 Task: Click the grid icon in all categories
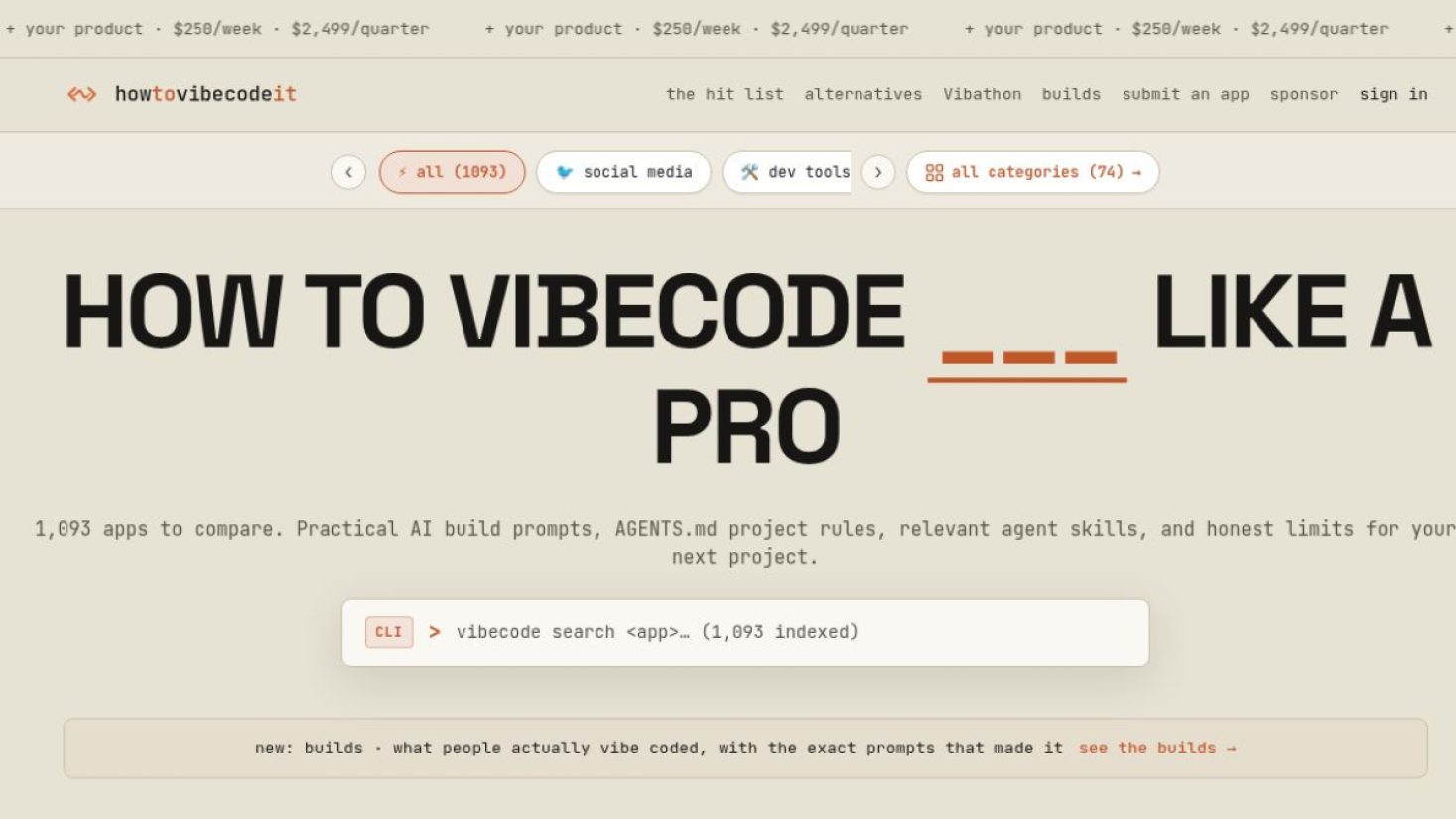(934, 173)
